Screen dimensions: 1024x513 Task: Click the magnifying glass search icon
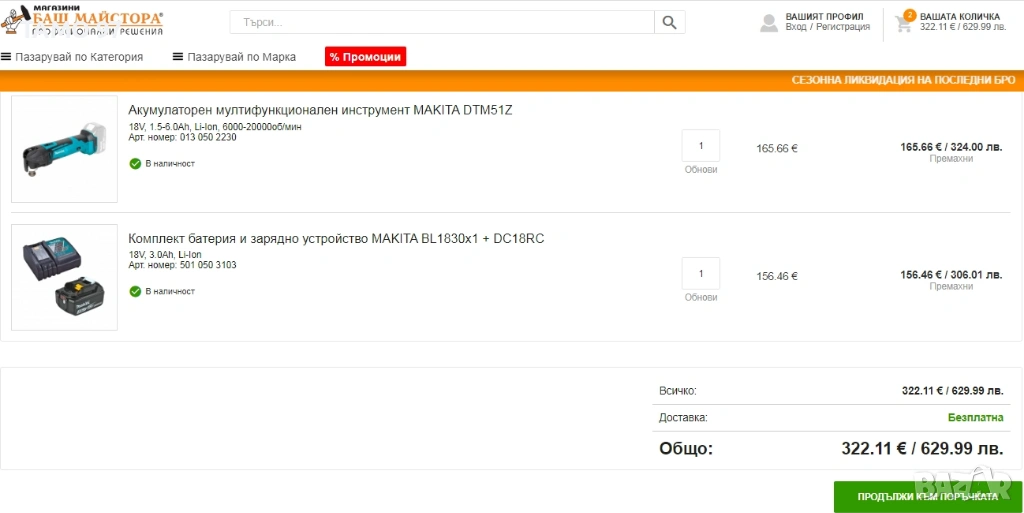tap(669, 22)
